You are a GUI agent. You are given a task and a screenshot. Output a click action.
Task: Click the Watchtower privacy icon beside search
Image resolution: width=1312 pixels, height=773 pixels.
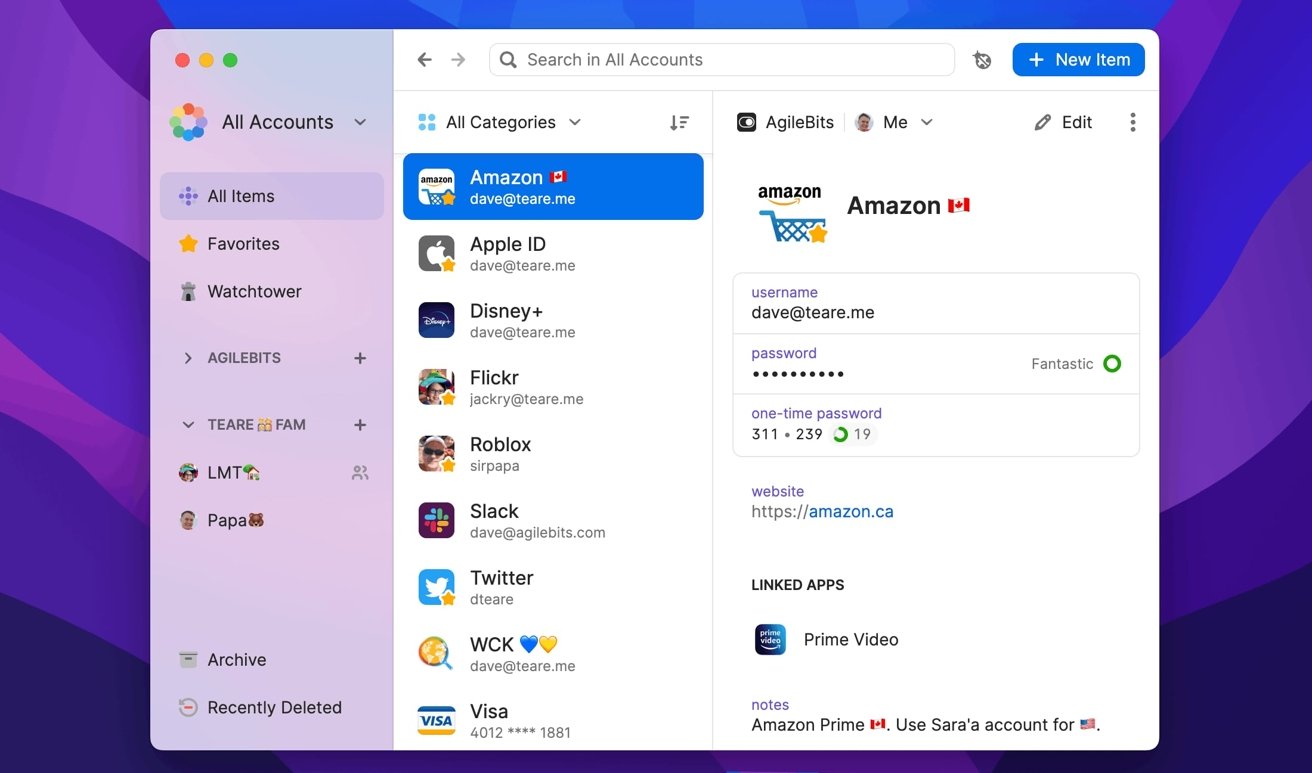[x=983, y=60]
